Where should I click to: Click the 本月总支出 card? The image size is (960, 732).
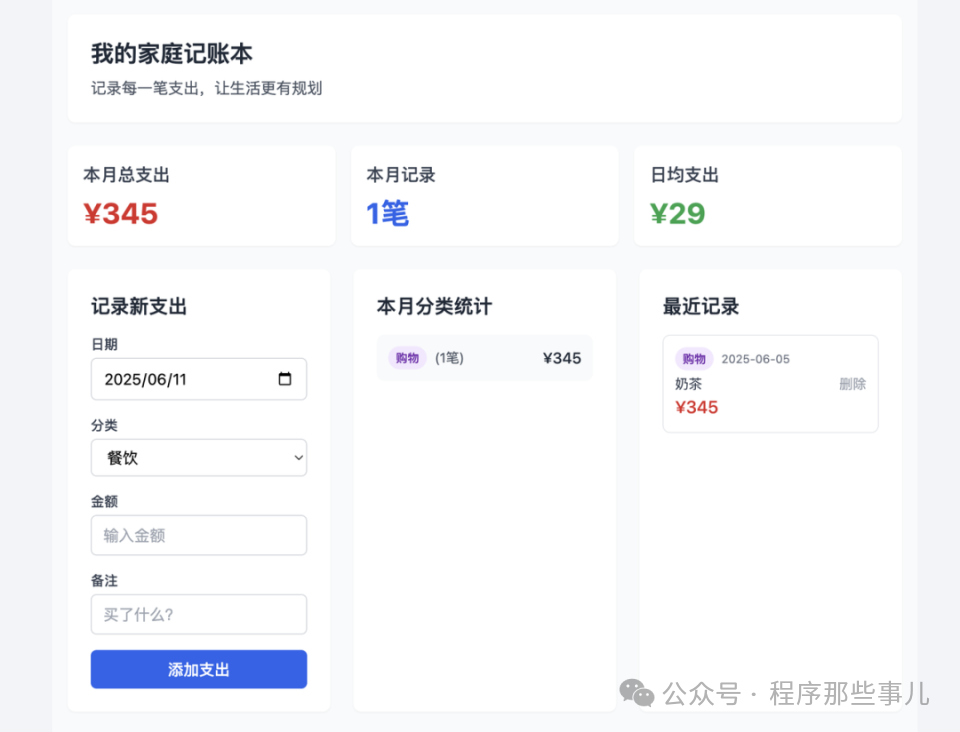pyautogui.click(x=200, y=195)
